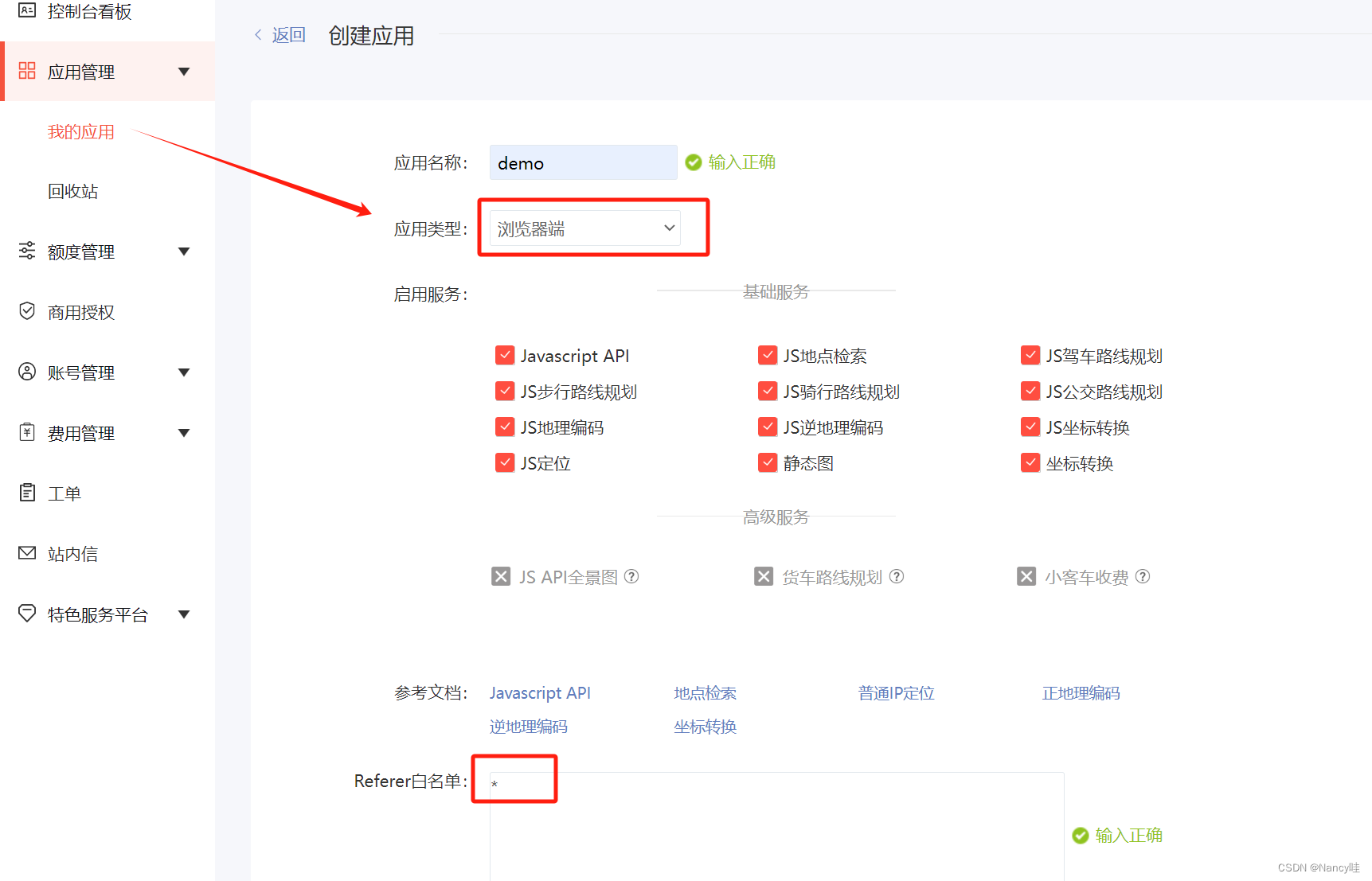This screenshot has height=881, width=1372.
Task: Toggle the JS定位 checkbox
Action: click(x=505, y=462)
